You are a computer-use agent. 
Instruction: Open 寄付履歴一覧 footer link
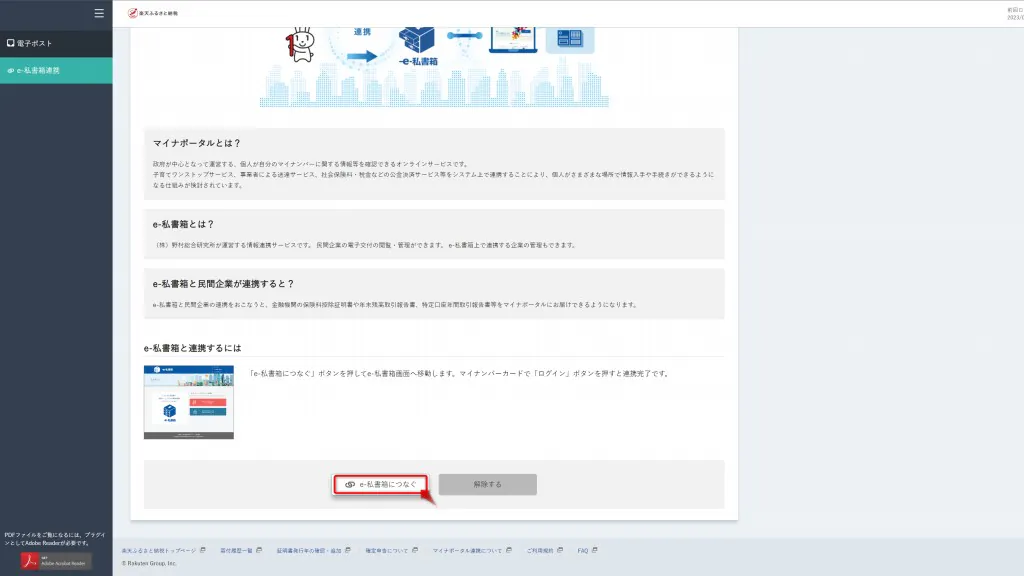pos(236,550)
